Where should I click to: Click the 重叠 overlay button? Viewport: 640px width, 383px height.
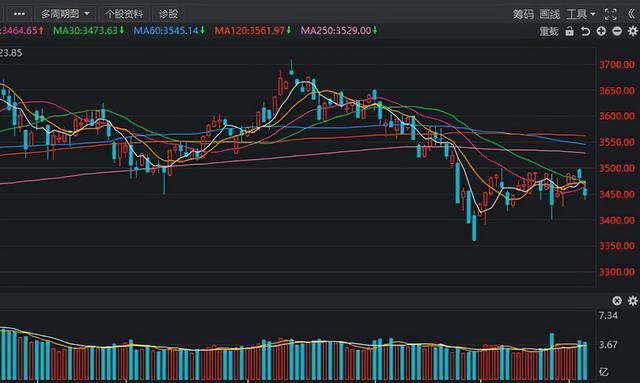tap(549, 31)
